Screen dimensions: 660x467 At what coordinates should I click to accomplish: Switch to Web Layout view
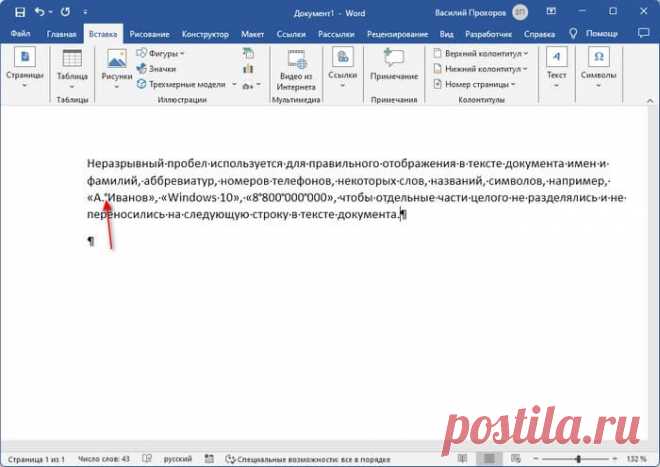516,458
